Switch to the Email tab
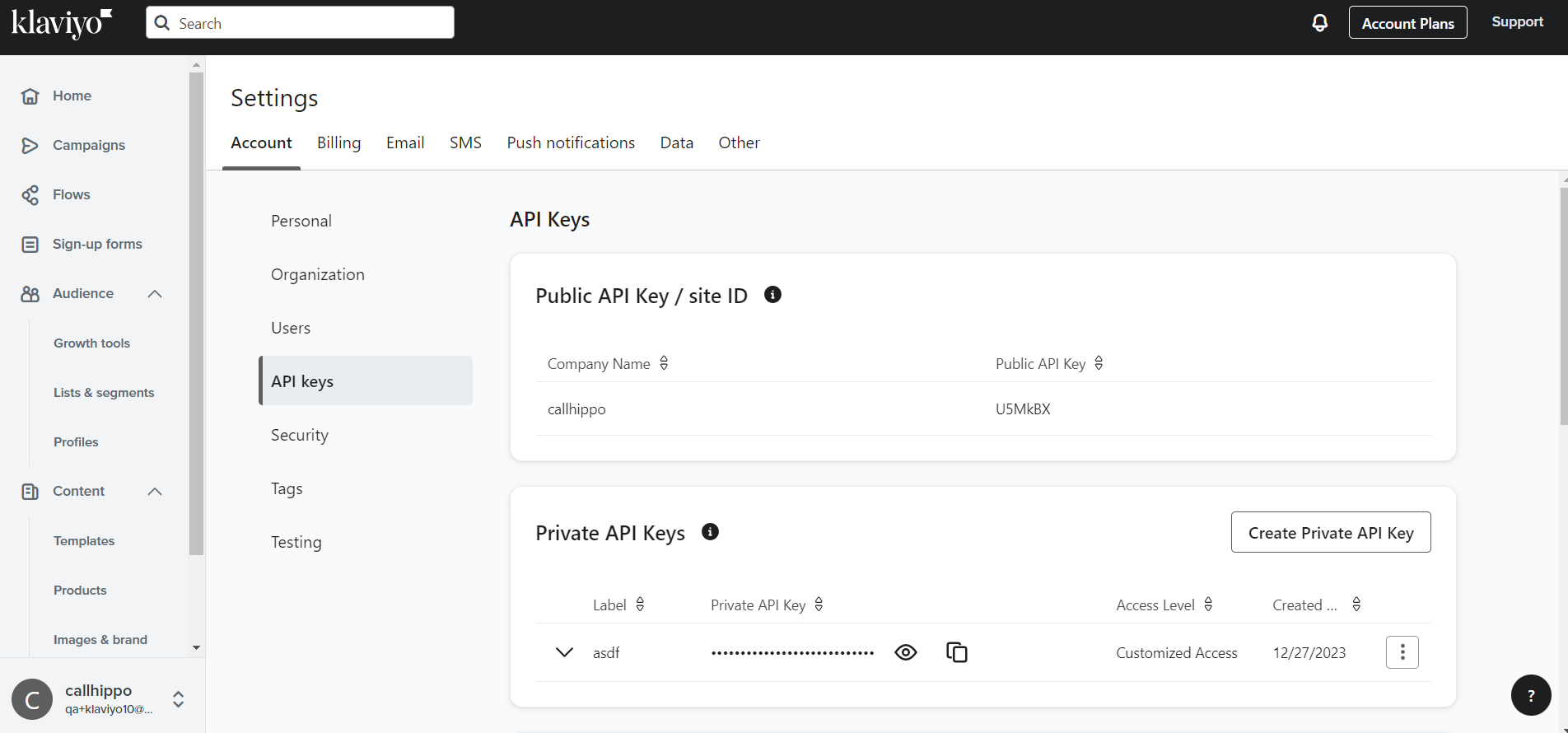1568x733 pixels. point(405,142)
